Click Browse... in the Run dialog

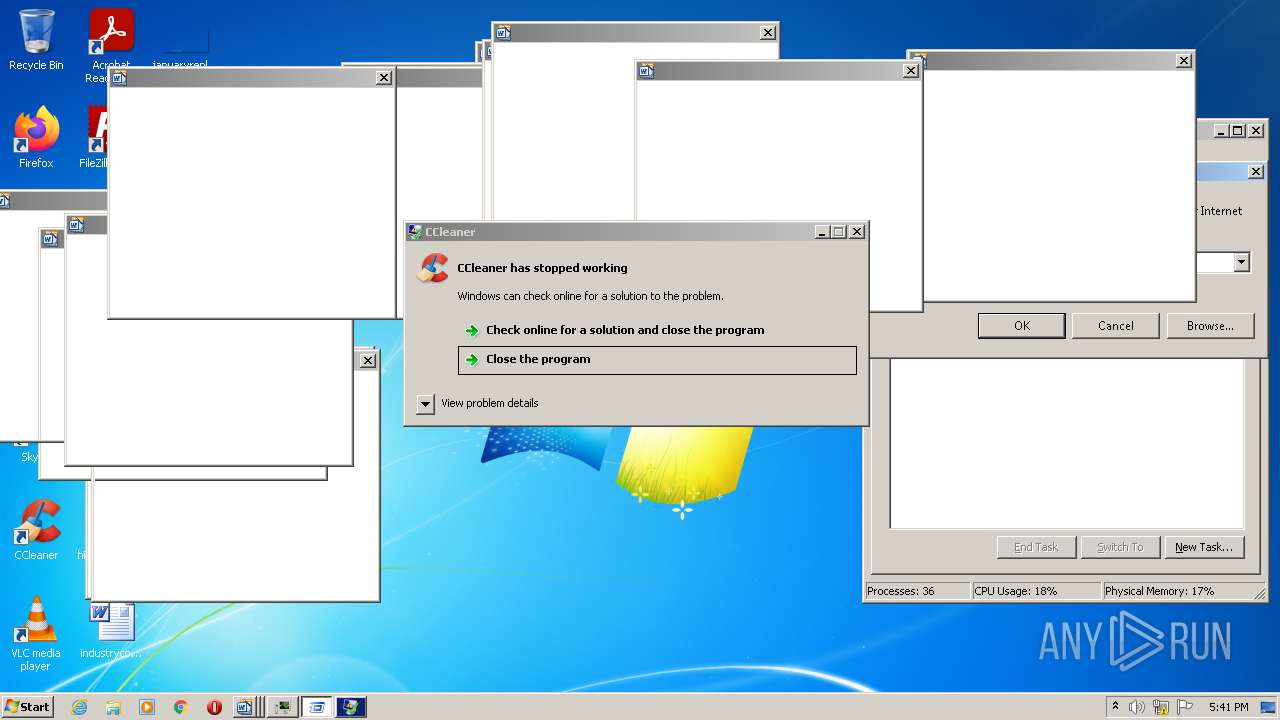click(1210, 326)
